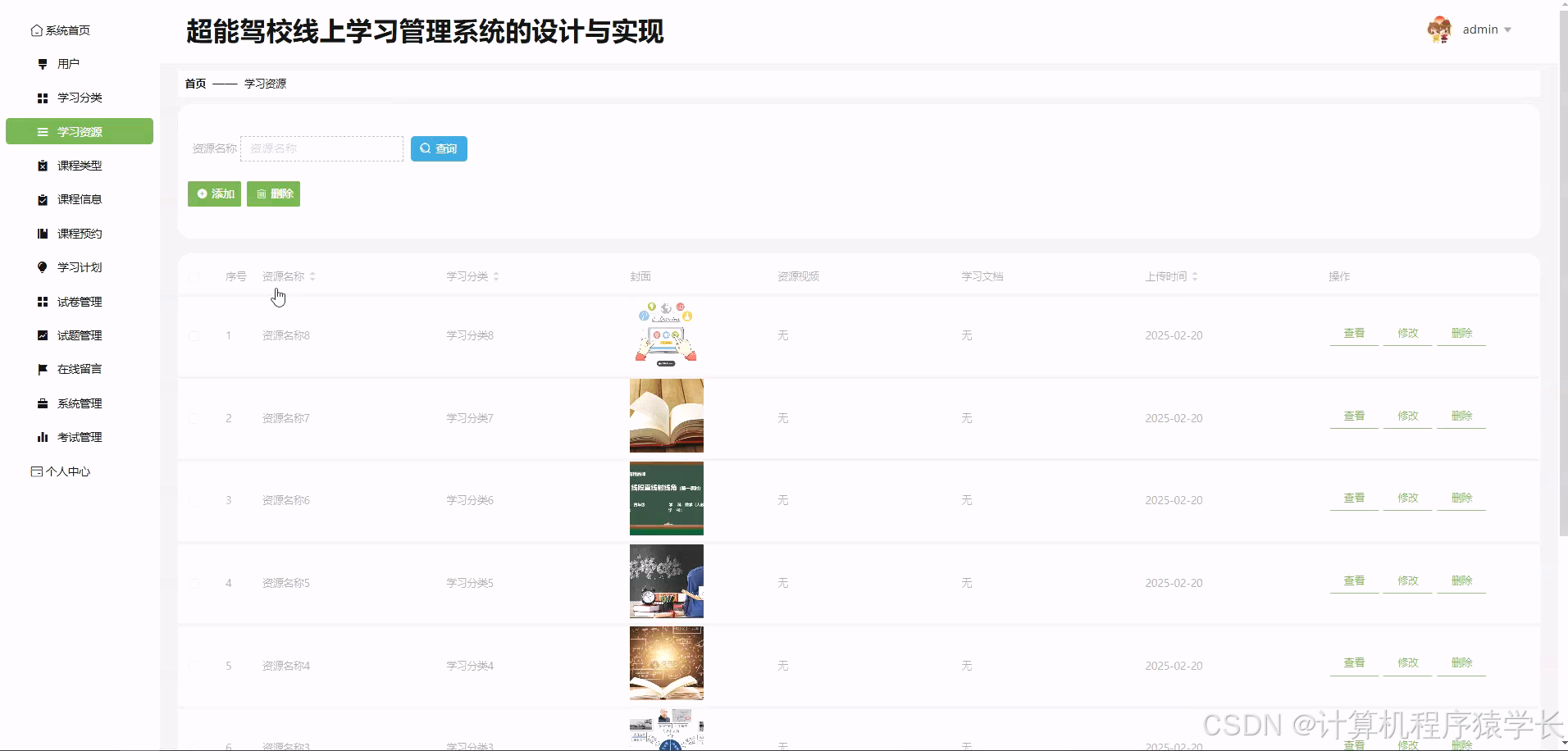
Task: Click 修改 for row 资源名称6
Action: pyautogui.click(x=1408, y=498)
